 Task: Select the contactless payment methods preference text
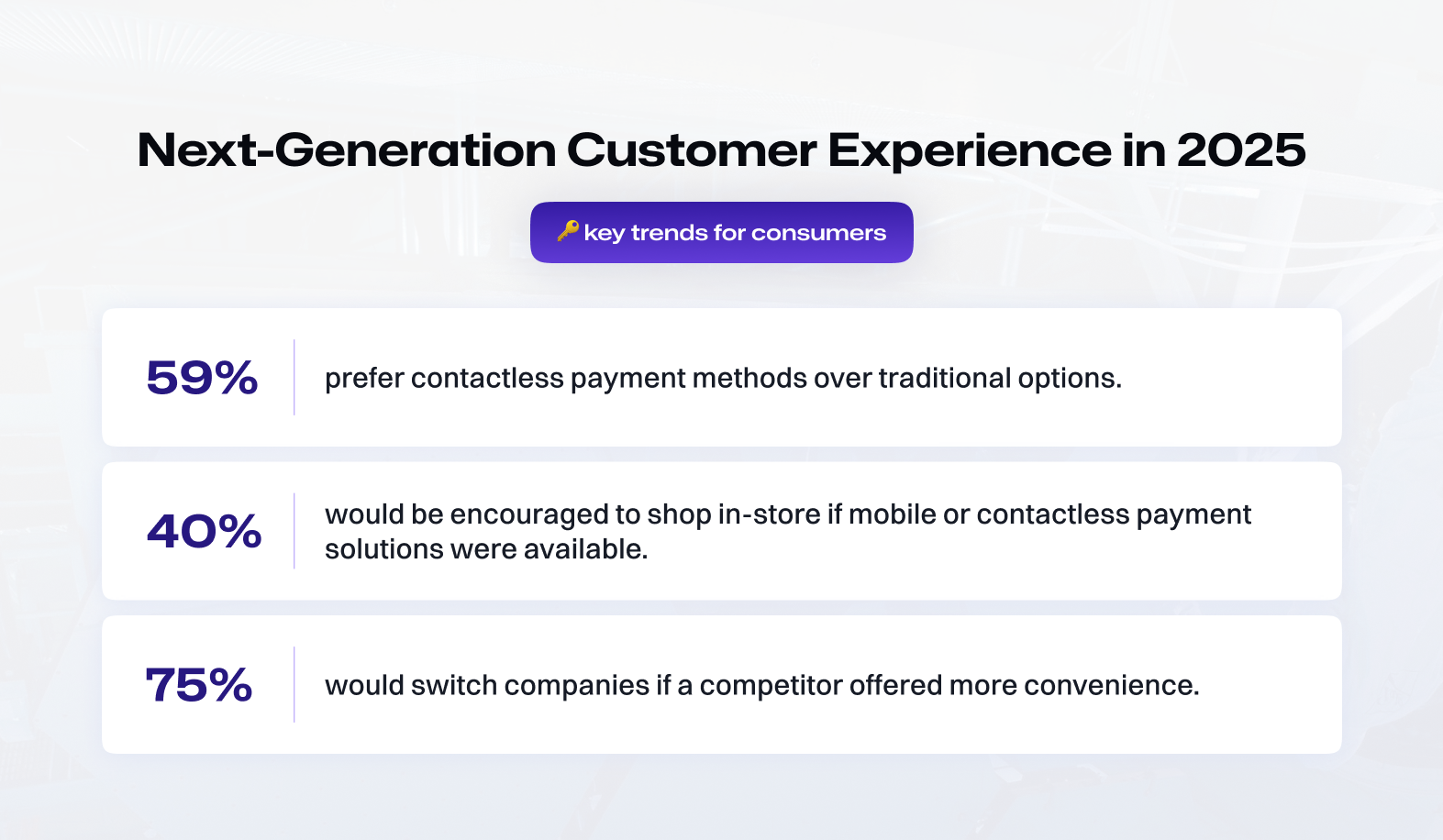(x=724, y=378)
